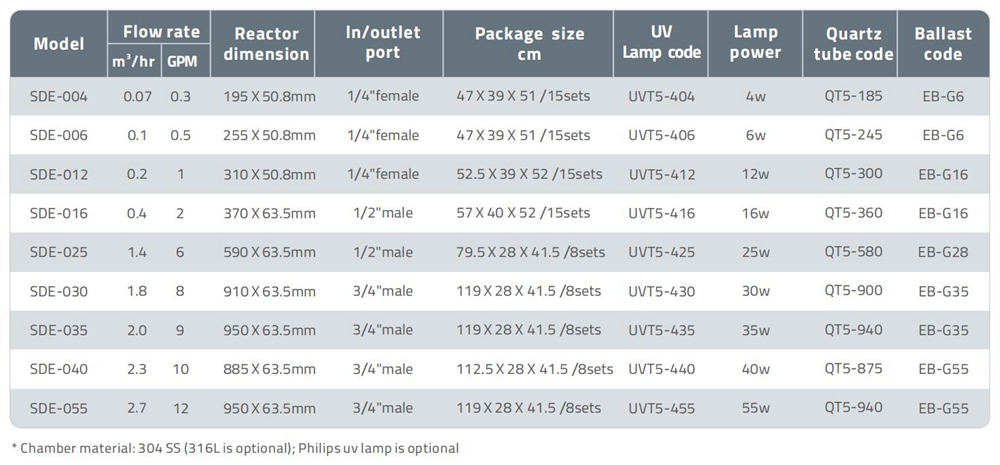Click the m³/hr sub-header cell

pos(133,61)
